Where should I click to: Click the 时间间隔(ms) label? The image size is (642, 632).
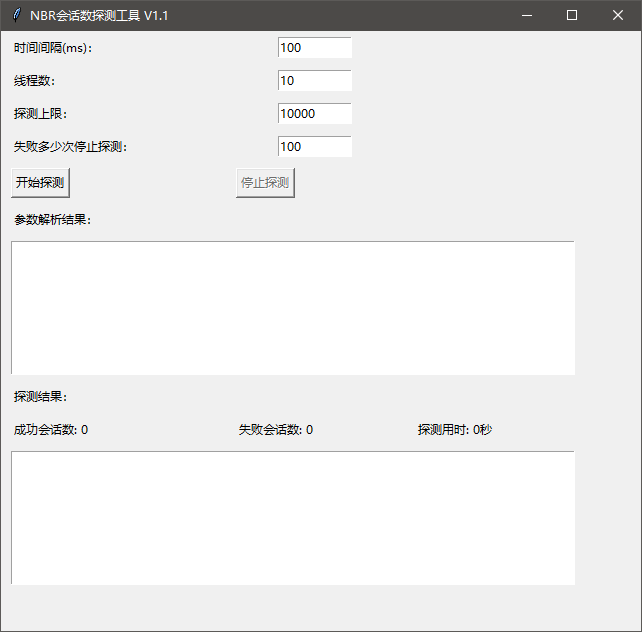pos(53,48)
